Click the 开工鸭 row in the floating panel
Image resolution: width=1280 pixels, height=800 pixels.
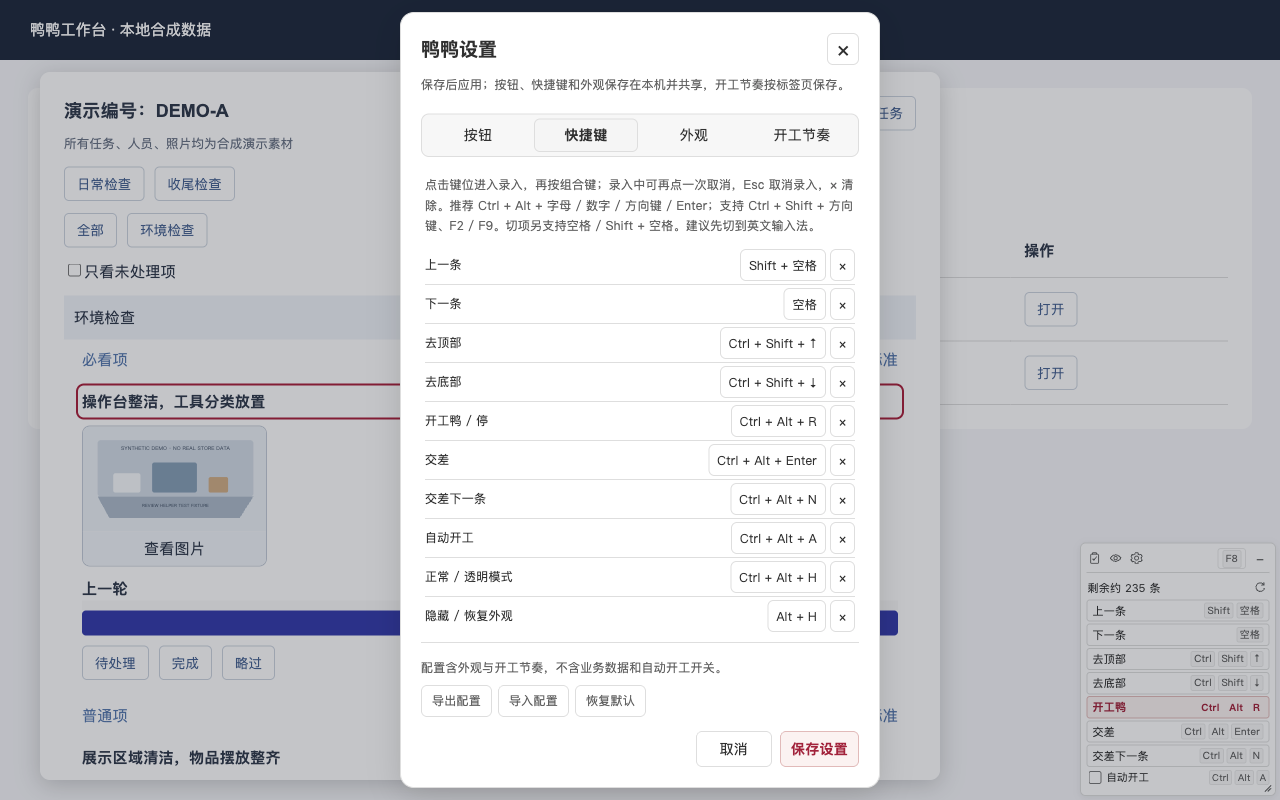pyautogui.click(x=1178, y=707)
